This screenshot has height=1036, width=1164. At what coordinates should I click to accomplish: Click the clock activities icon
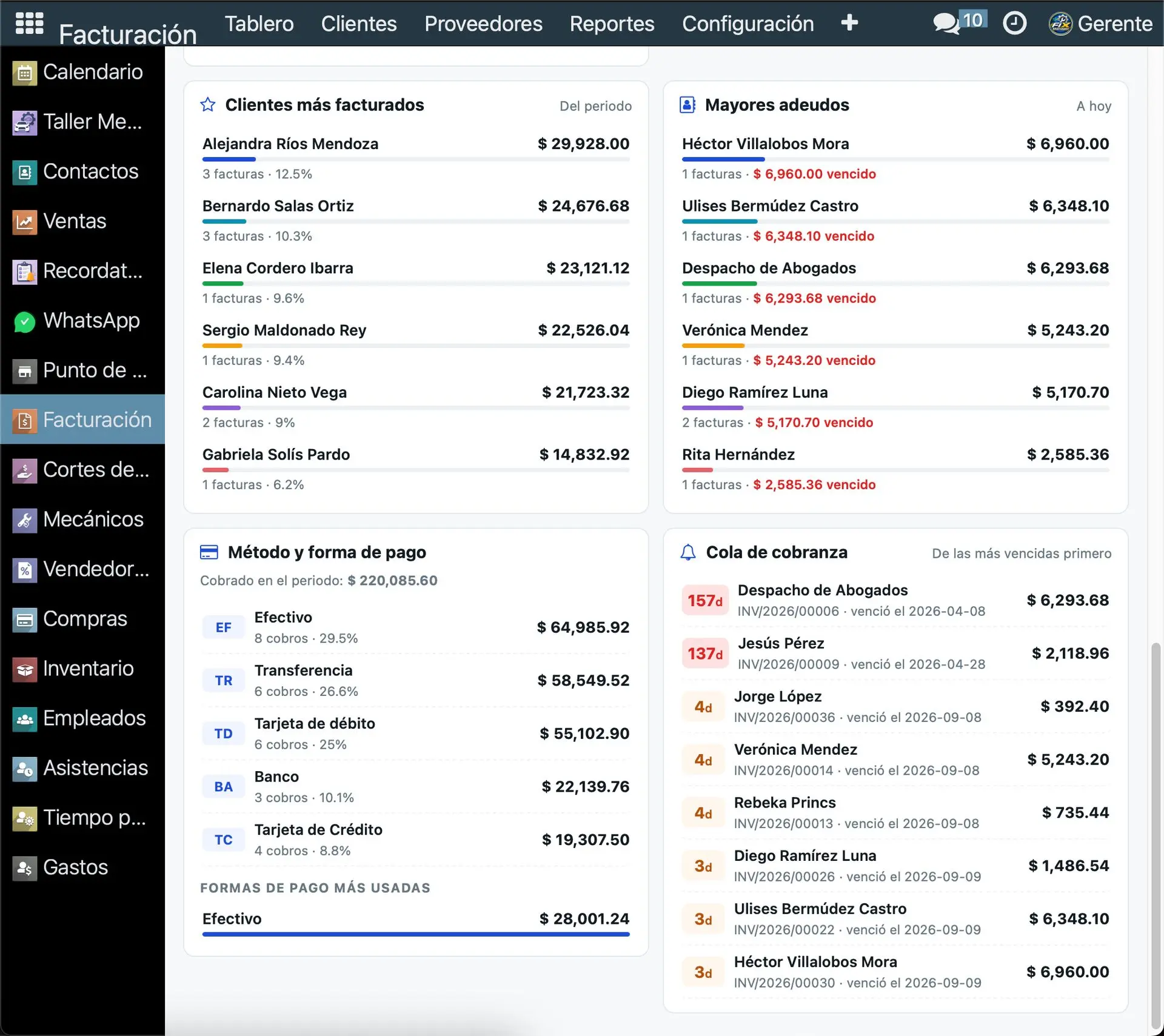[x=1014, y=24]
